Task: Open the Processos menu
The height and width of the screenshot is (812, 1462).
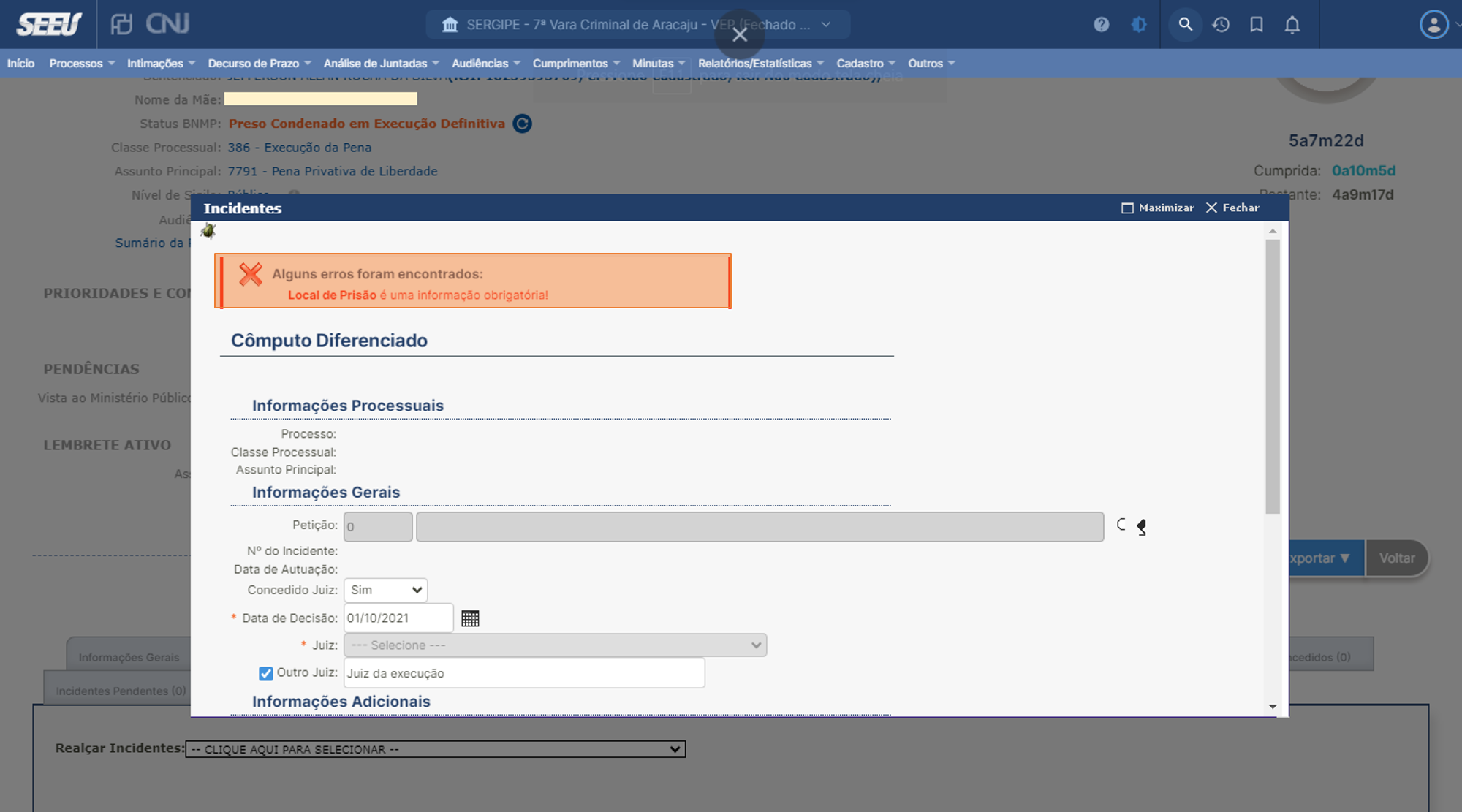Action: (x=82, y=64)
